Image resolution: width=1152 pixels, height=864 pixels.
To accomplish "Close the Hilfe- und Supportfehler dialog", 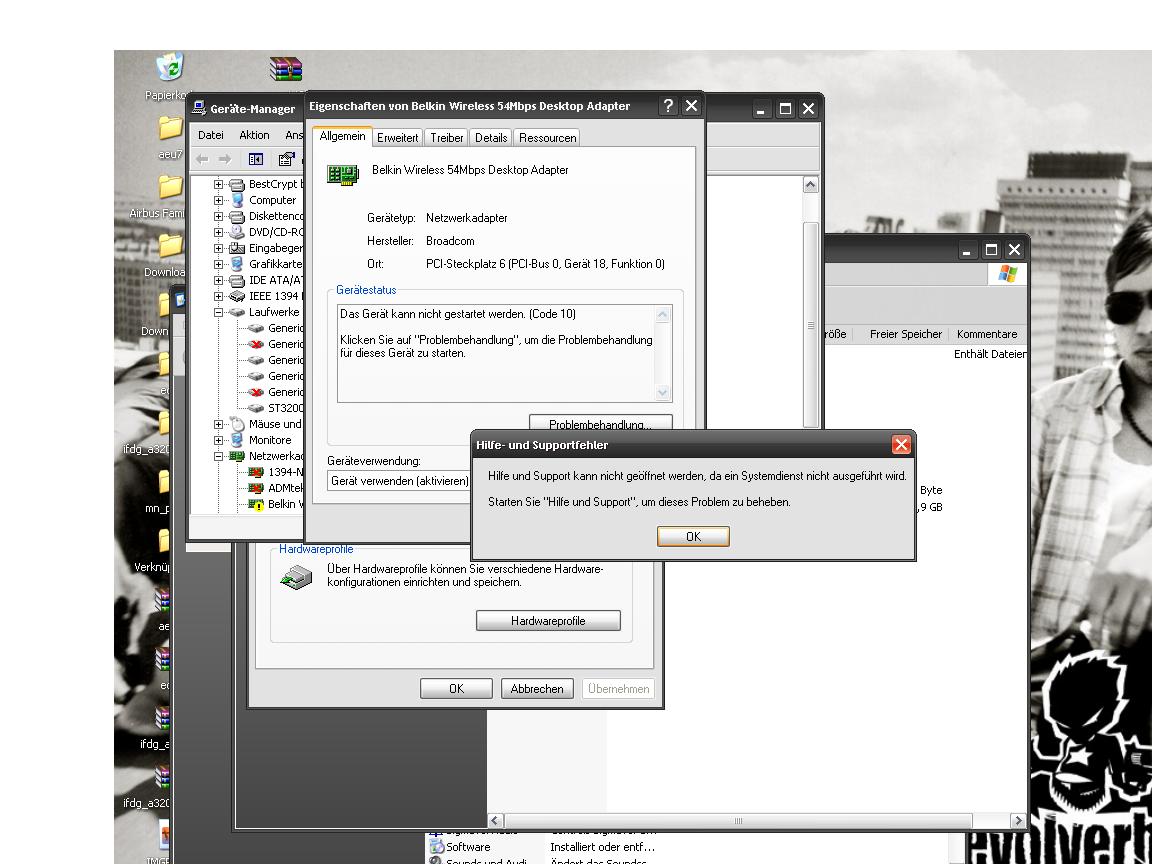I will point(901,444).
